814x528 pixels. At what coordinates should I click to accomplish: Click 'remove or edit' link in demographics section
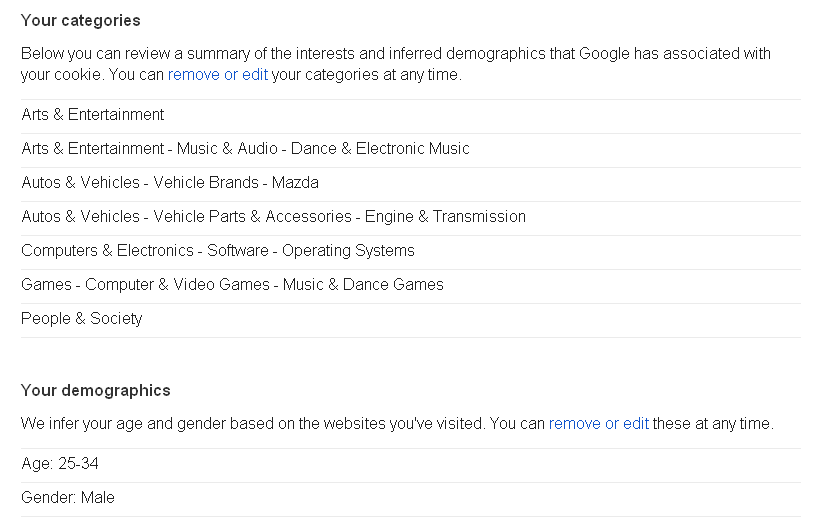point(598,423)
